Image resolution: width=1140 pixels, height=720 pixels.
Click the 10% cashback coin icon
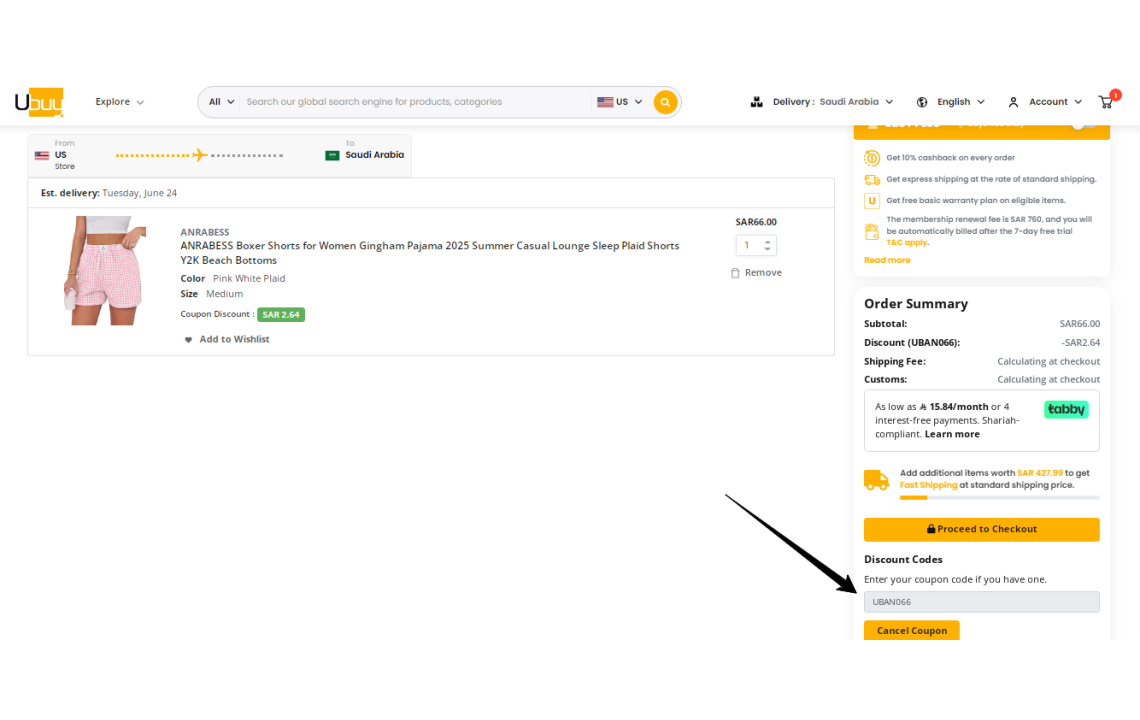872,158
